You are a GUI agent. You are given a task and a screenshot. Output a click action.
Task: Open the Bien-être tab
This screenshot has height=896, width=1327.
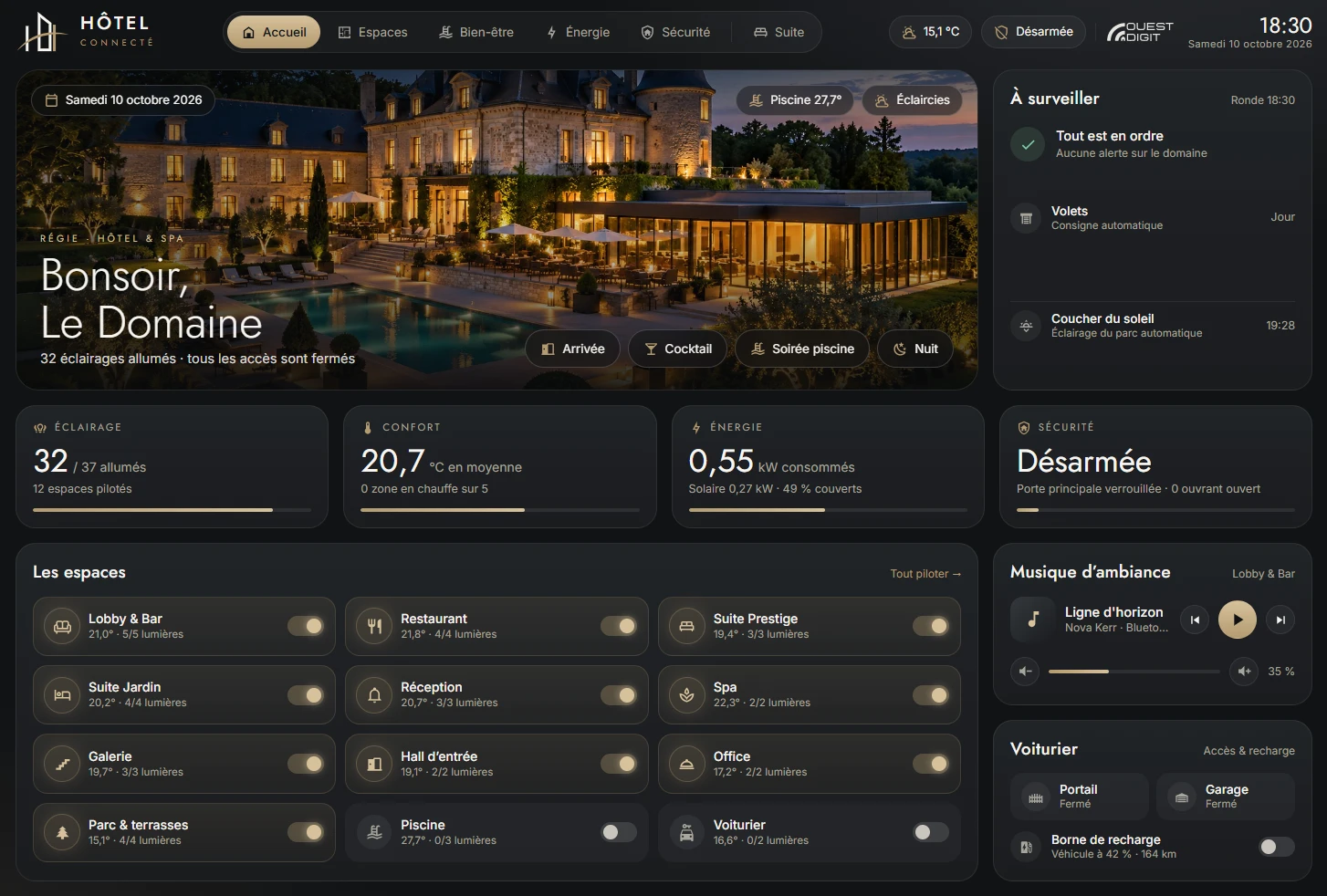click(x=475, y=32)
